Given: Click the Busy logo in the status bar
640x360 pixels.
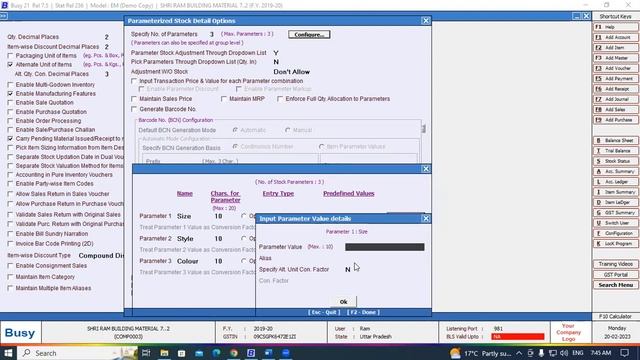Looking at the screenshot, I should tap(20, 333).
